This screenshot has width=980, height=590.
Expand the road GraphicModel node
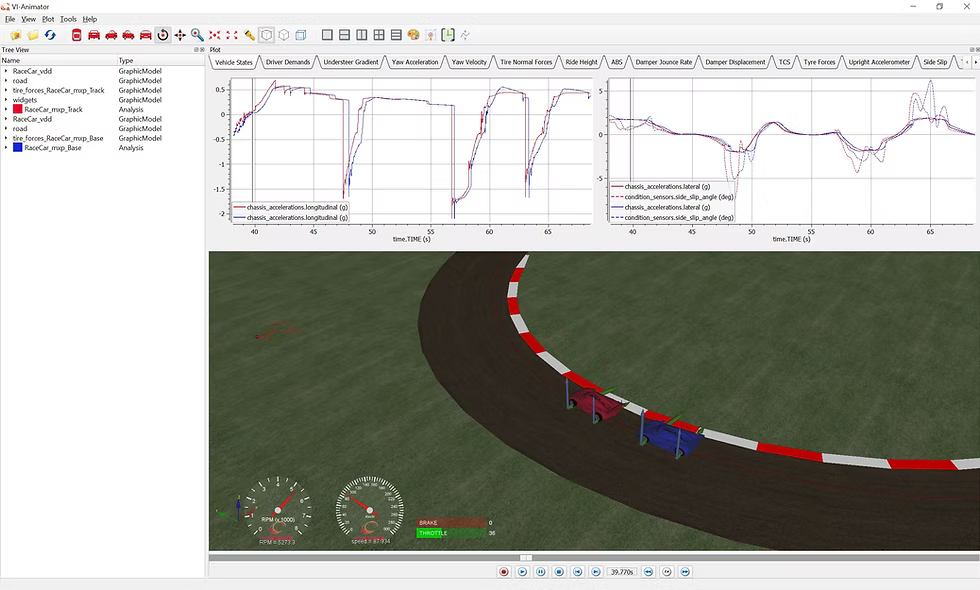point(6,81)
